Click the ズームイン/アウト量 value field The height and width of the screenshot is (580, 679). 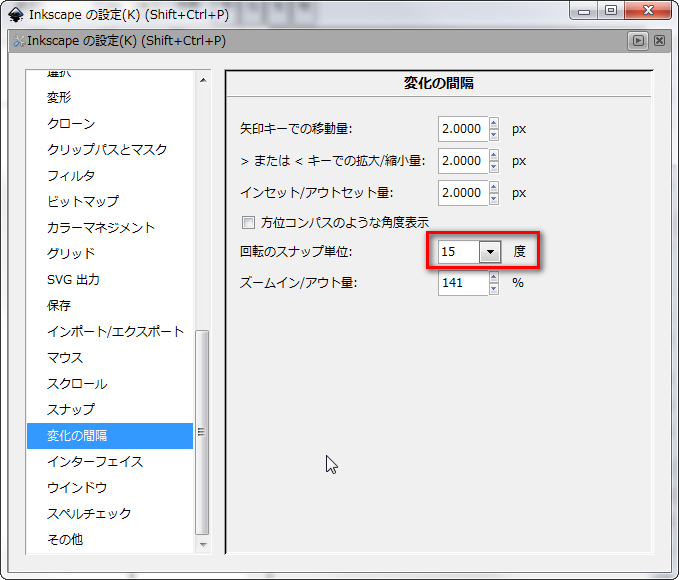pos(463,283)
